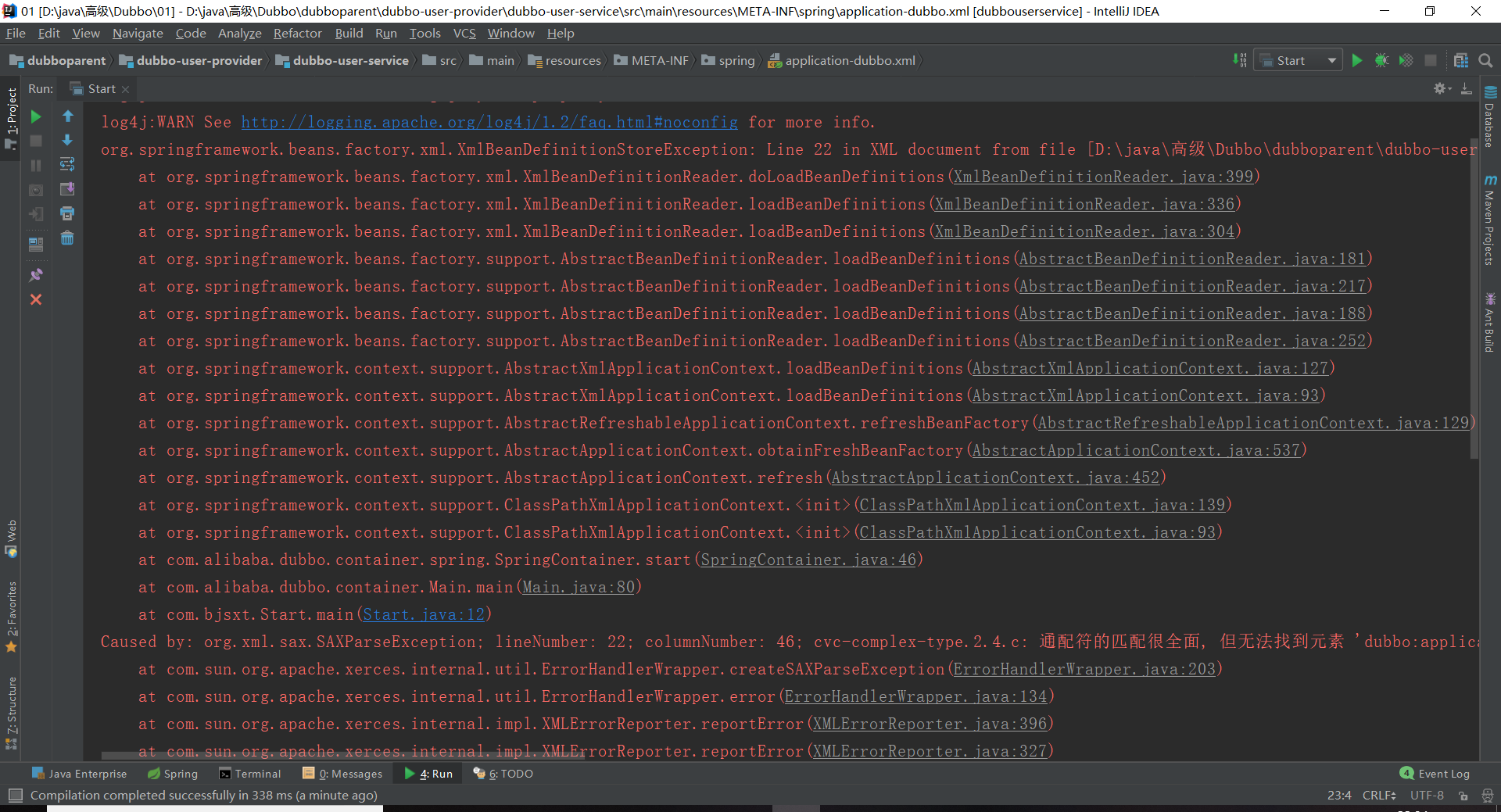Open the Event Log
This screenshot has width=1501, height=812.
point(1435,774)
